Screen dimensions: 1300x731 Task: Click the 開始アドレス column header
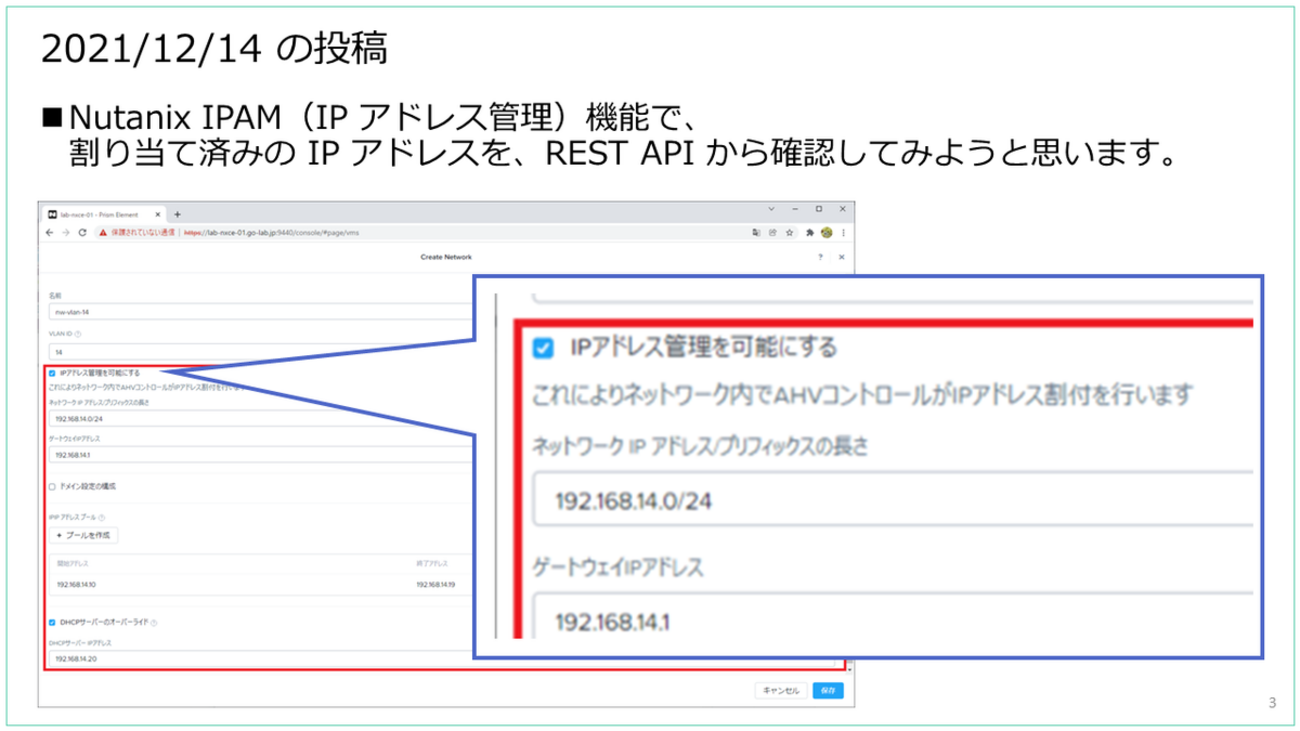point(72,564)
